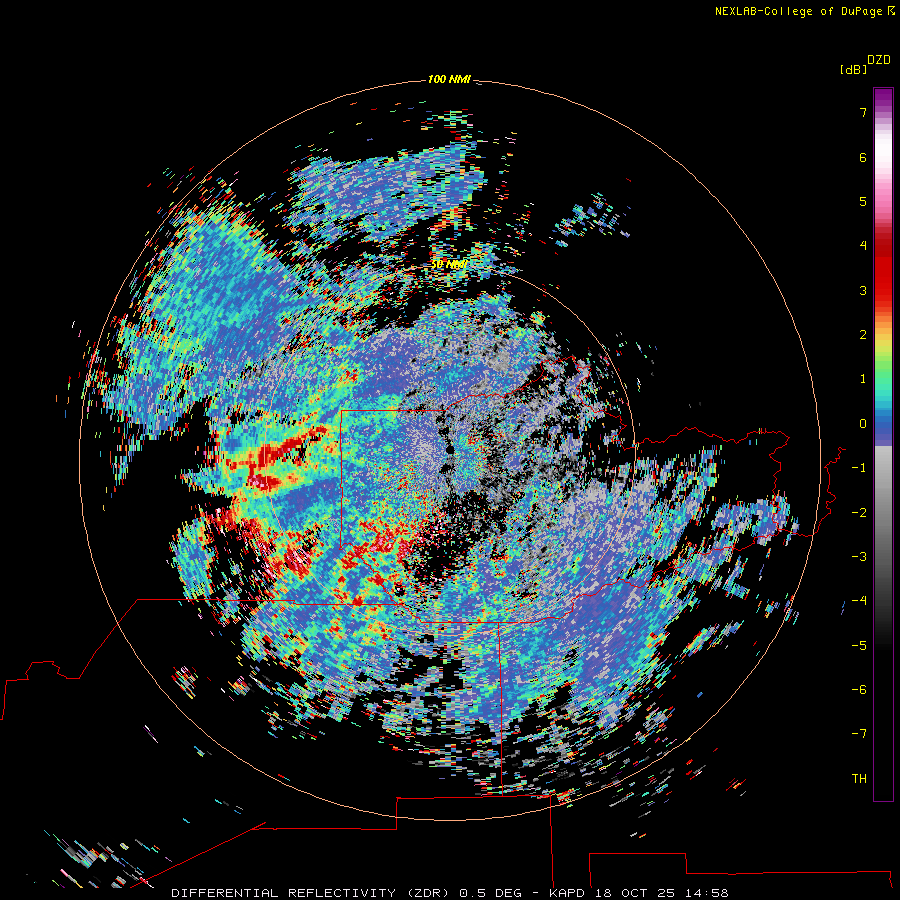This screenshot has height=900, width=900.
Task: Click the 7 value on the color scale
Action: tap(863, 112)
